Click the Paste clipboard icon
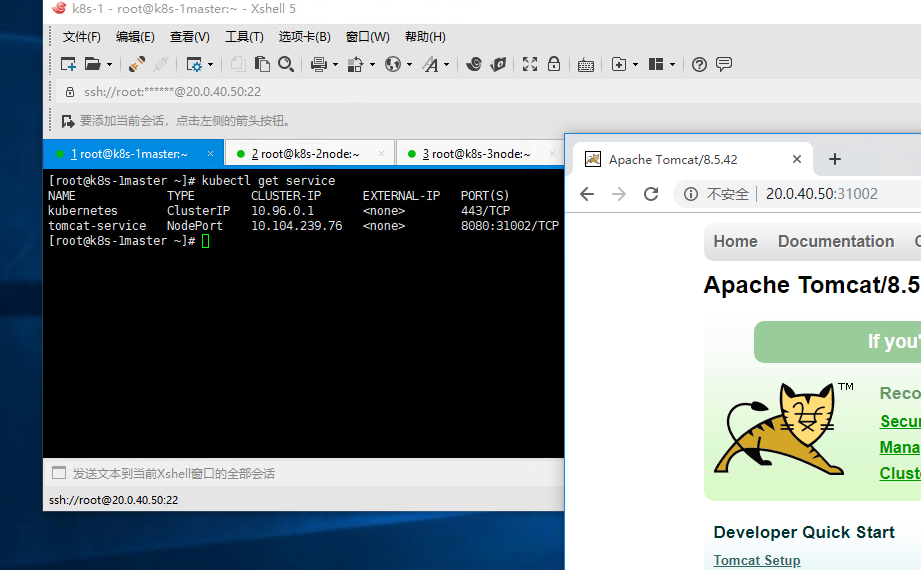 [262, 64]
